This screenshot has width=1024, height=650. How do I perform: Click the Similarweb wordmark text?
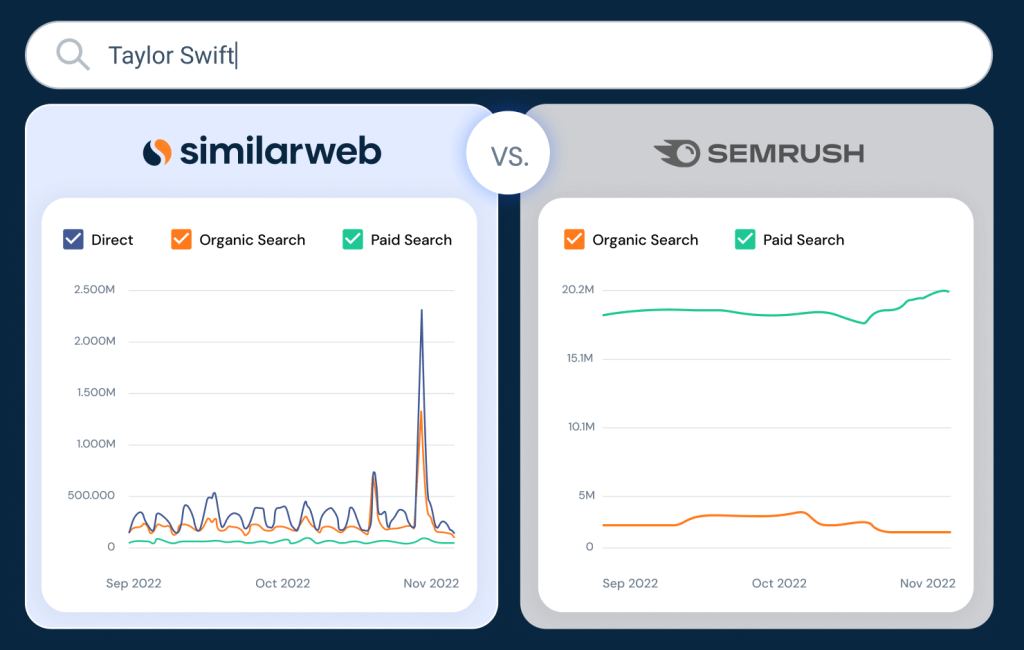click(280, 152)
